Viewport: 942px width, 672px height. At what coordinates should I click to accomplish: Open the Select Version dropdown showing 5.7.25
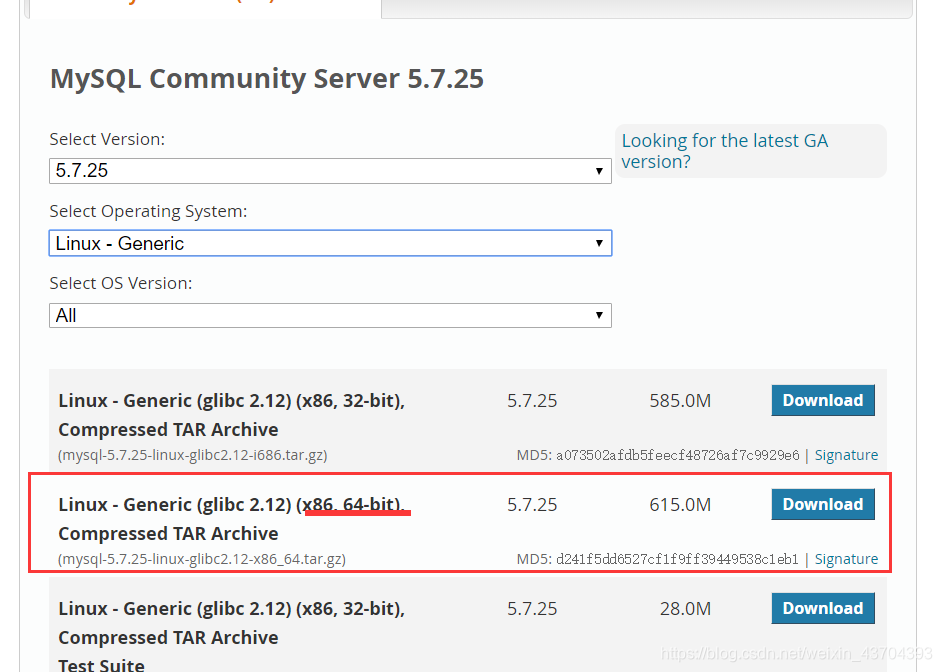(330, 171)
